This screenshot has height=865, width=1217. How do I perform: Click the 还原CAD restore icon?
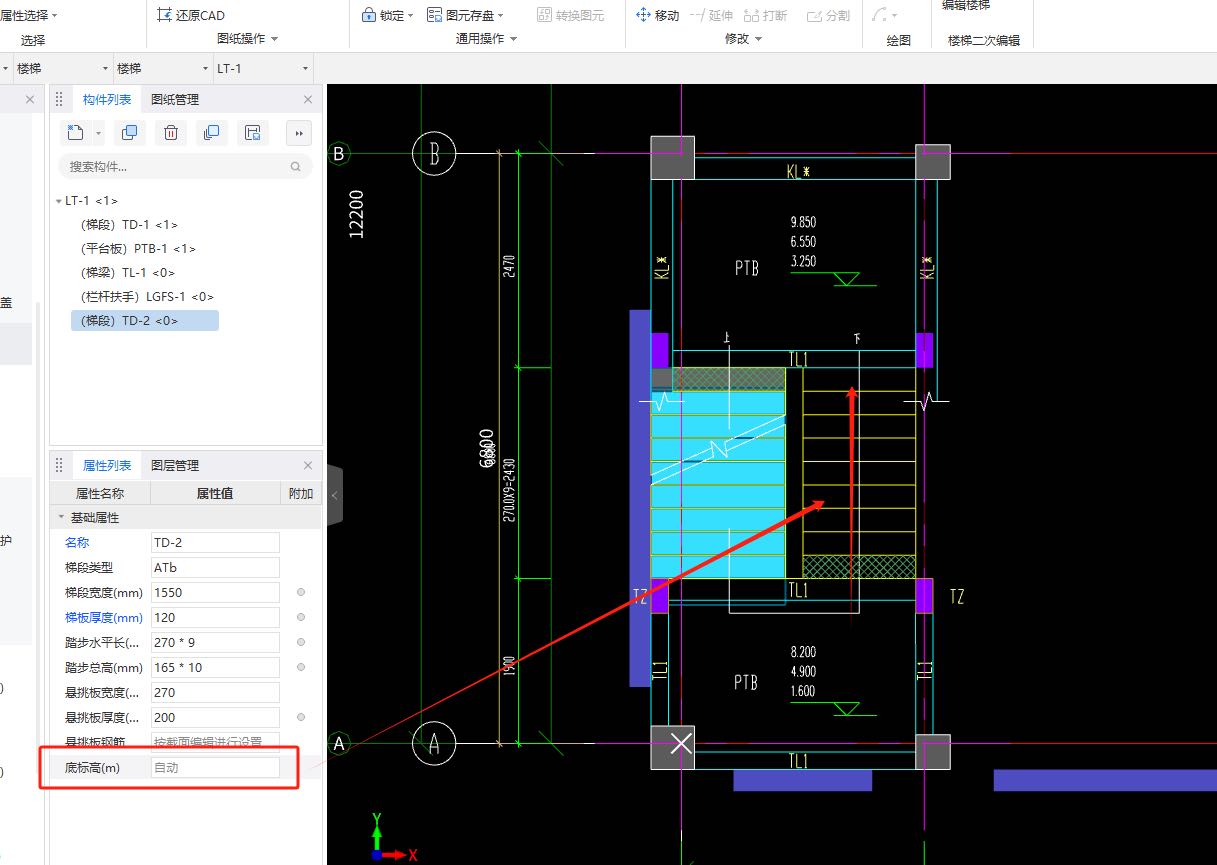click(x=165, y=16)
